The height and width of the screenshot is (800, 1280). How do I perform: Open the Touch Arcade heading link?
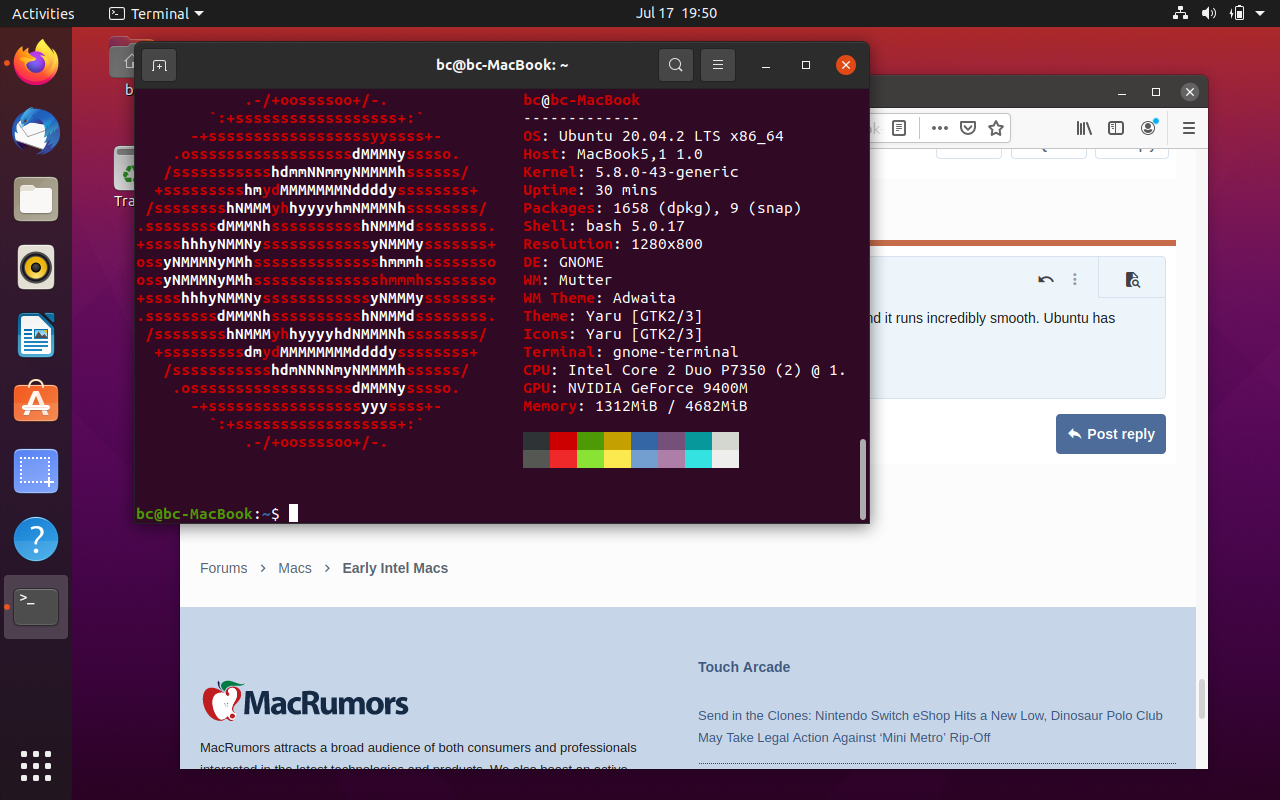744,667
